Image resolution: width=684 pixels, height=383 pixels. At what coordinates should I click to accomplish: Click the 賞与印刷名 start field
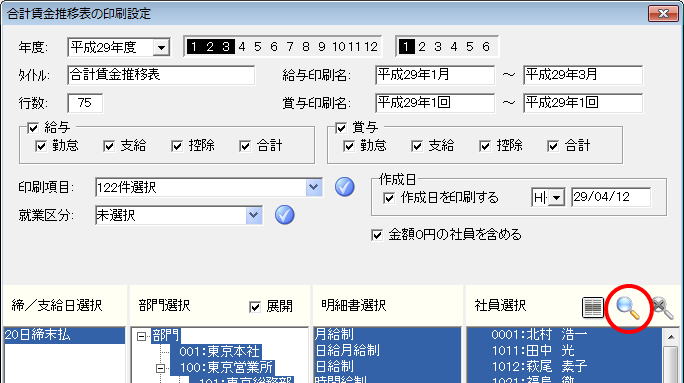tap(434, 103)
